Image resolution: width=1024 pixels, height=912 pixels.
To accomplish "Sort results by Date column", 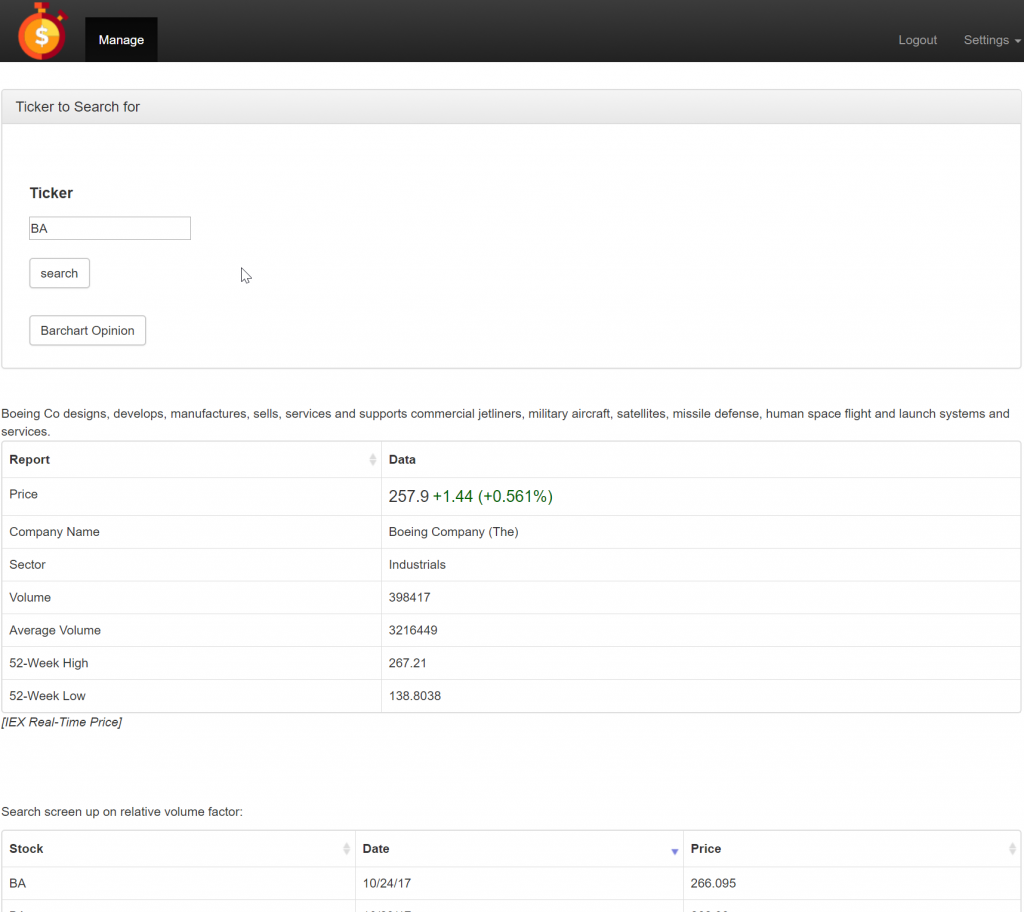I will point(519,849).
